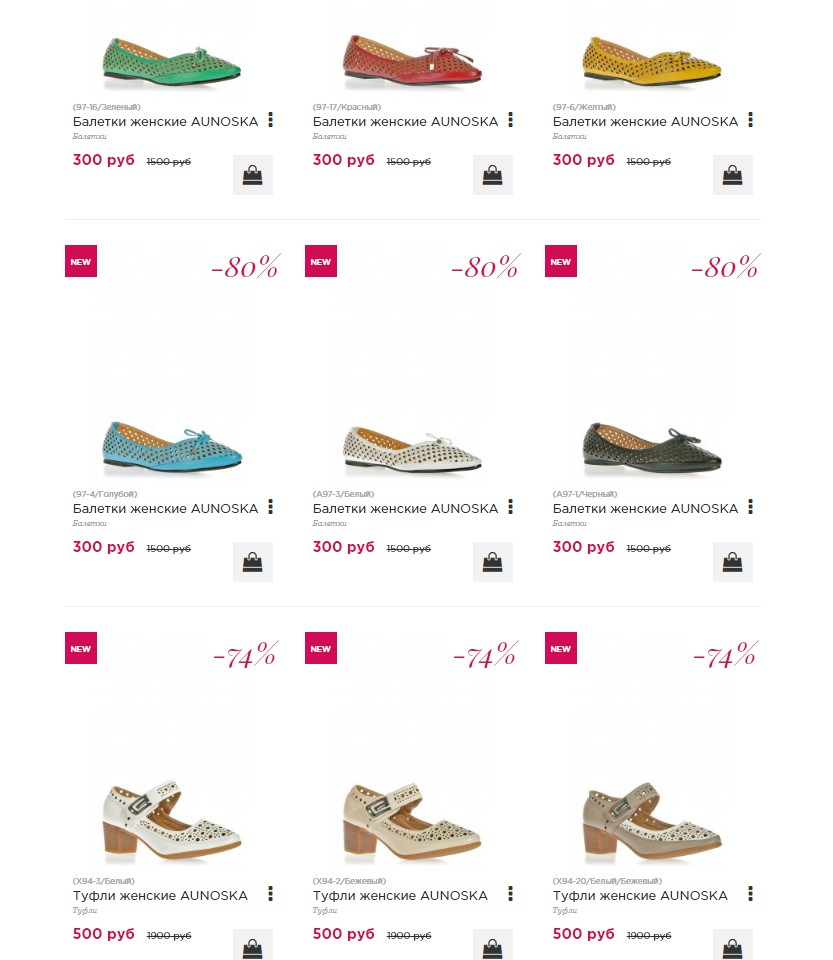Add red 97-17 ballet flats to cart
The image size is (833, 960).
coord(493,175)
